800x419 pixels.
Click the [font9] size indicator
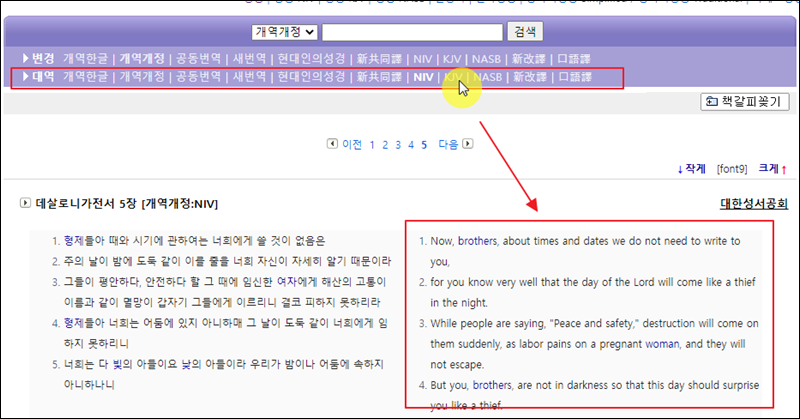(x=732, y=169)
